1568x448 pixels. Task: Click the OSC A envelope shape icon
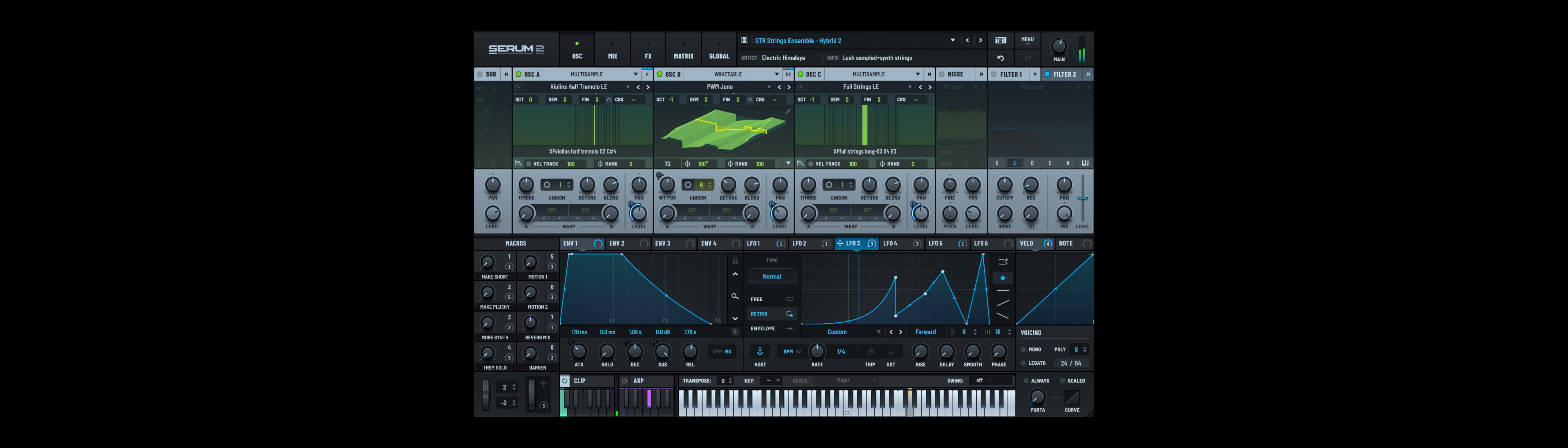click(518, 164)
